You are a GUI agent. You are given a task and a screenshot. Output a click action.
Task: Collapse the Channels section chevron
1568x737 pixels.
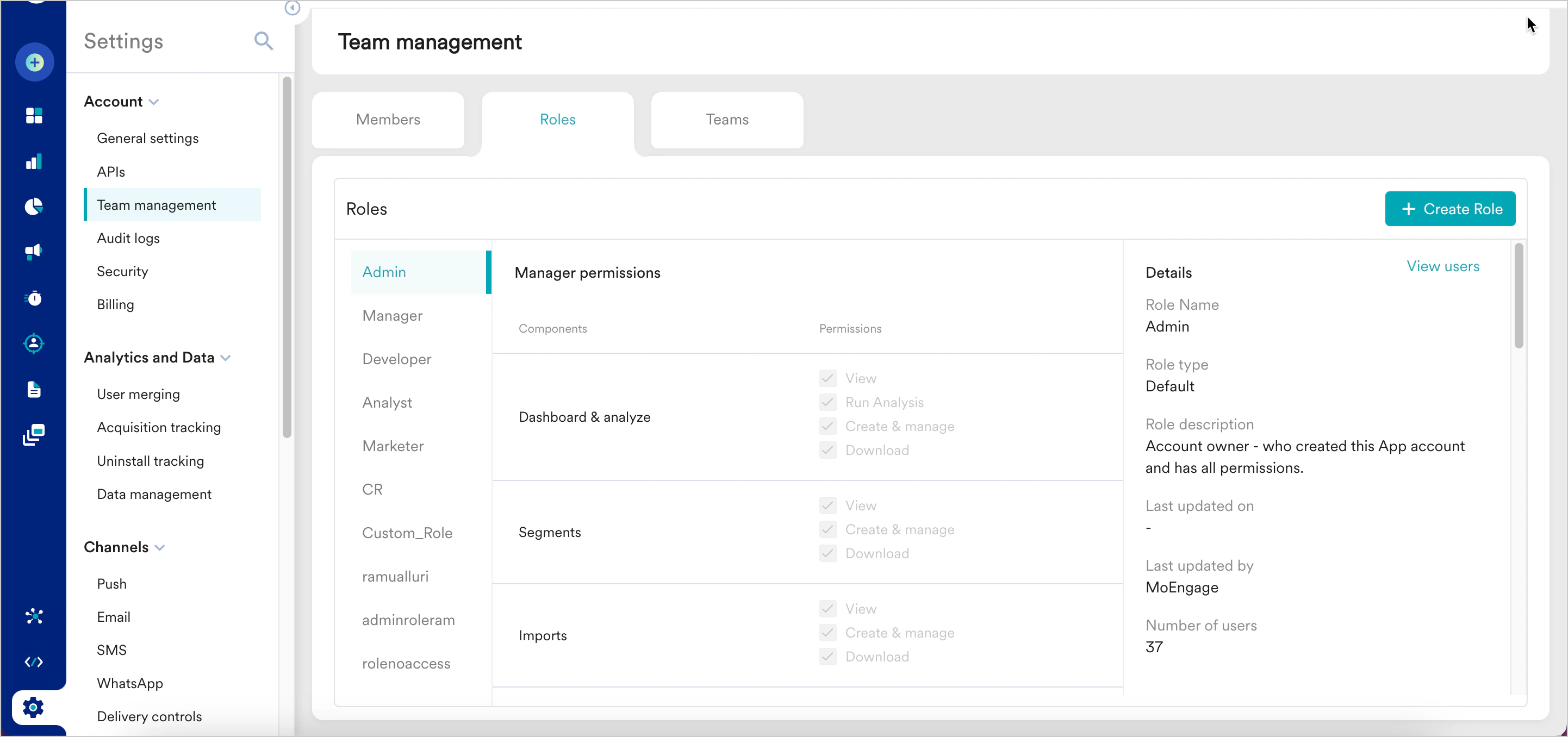tap(160, 548)
